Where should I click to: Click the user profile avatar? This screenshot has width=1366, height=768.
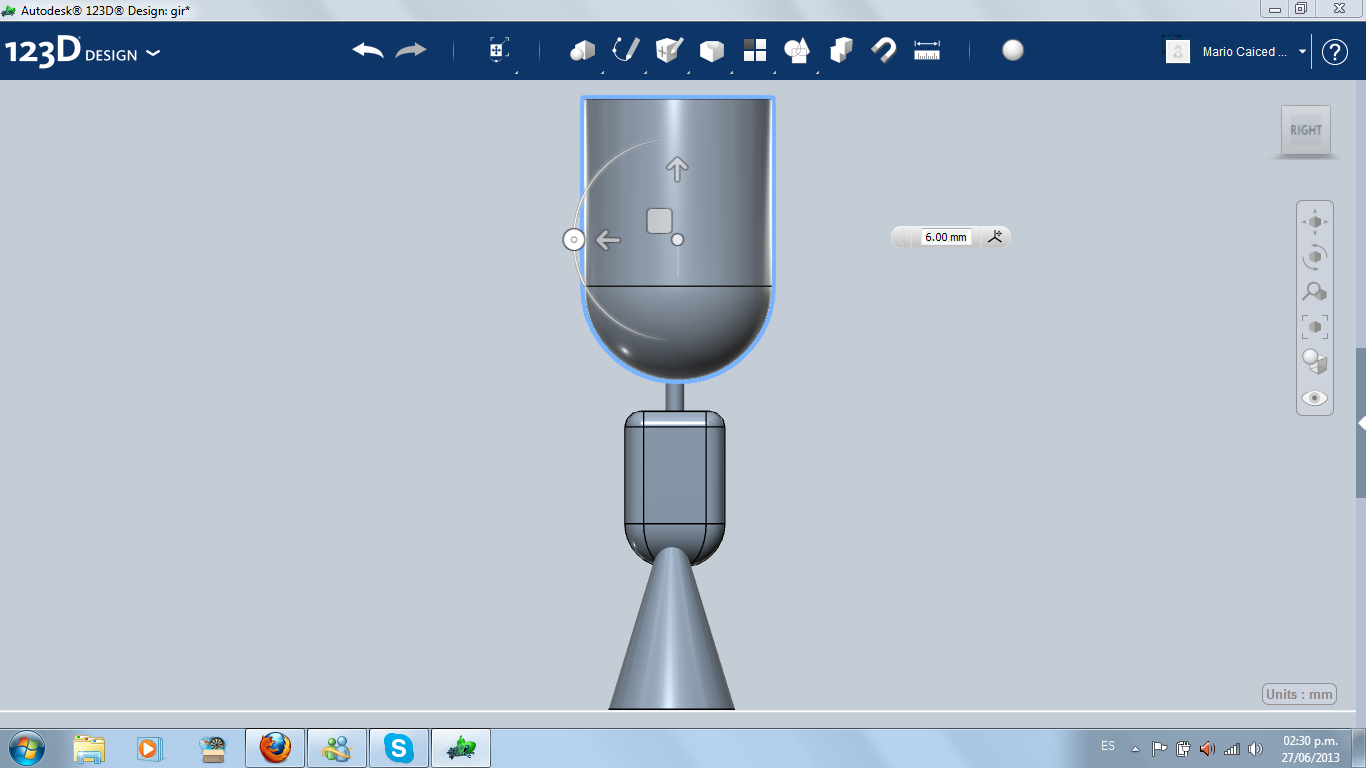click(x=1178, y=51)
